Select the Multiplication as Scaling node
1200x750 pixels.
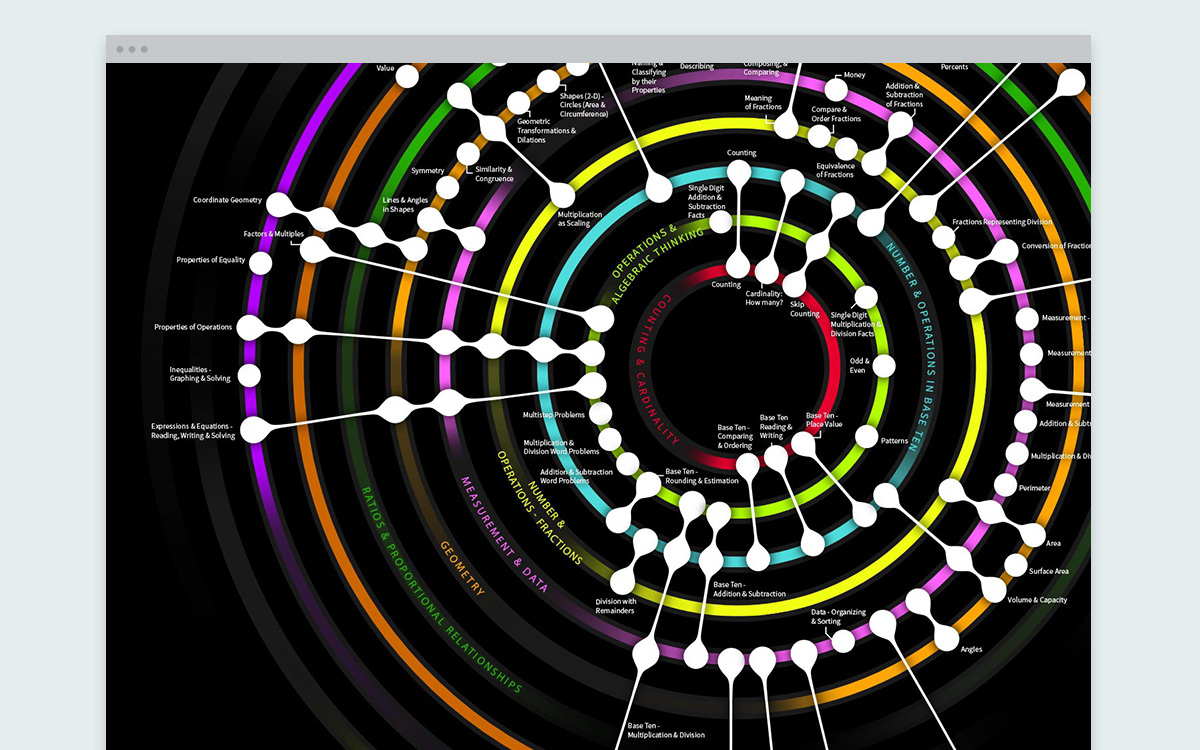[559, 195]
